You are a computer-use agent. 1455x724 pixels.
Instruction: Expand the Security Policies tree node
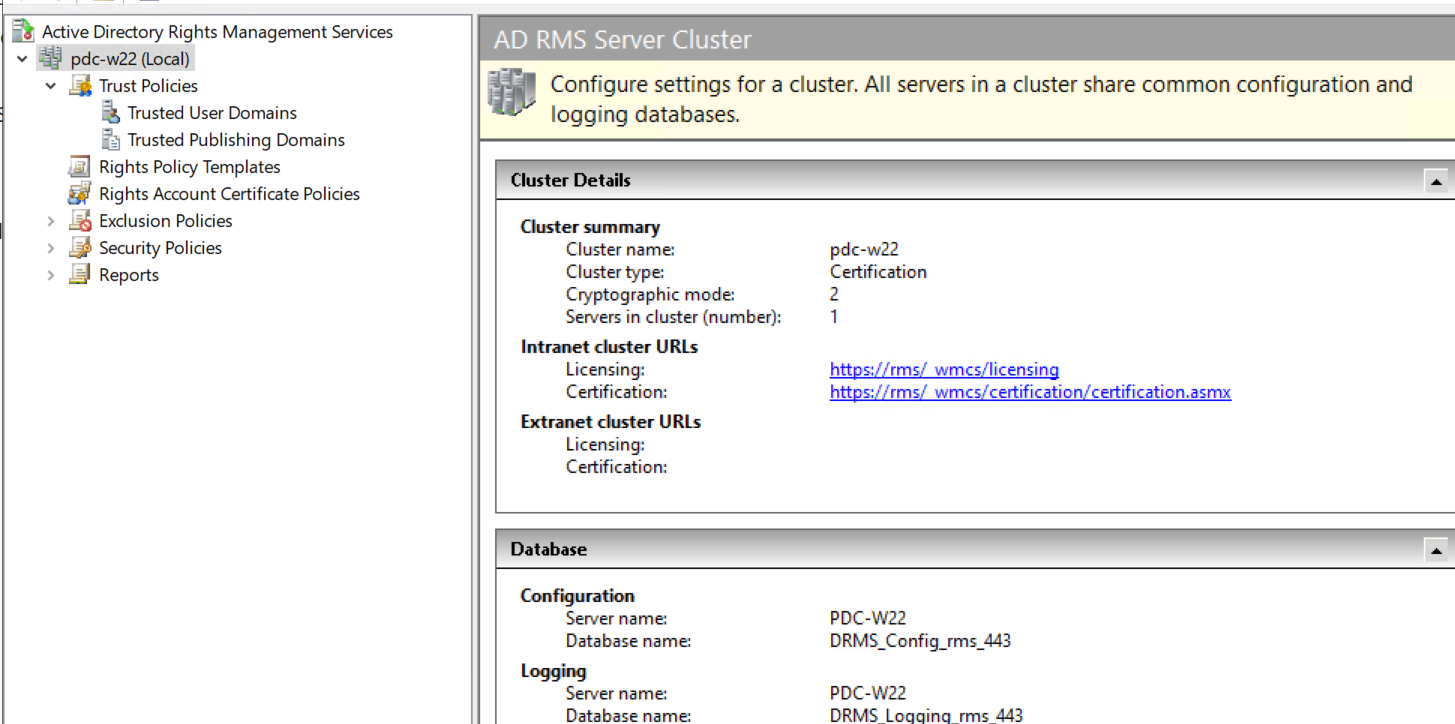click(51, 248)
